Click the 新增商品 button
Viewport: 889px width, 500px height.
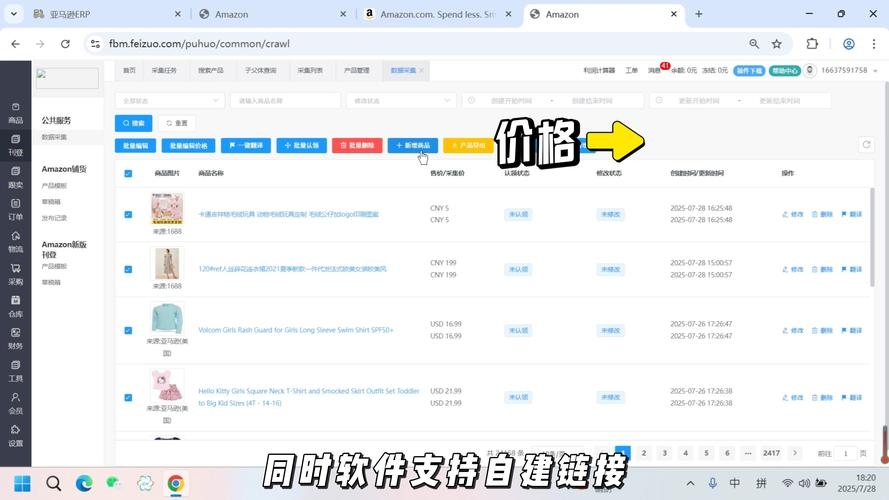pyautogui.click(x=413, y=146)
